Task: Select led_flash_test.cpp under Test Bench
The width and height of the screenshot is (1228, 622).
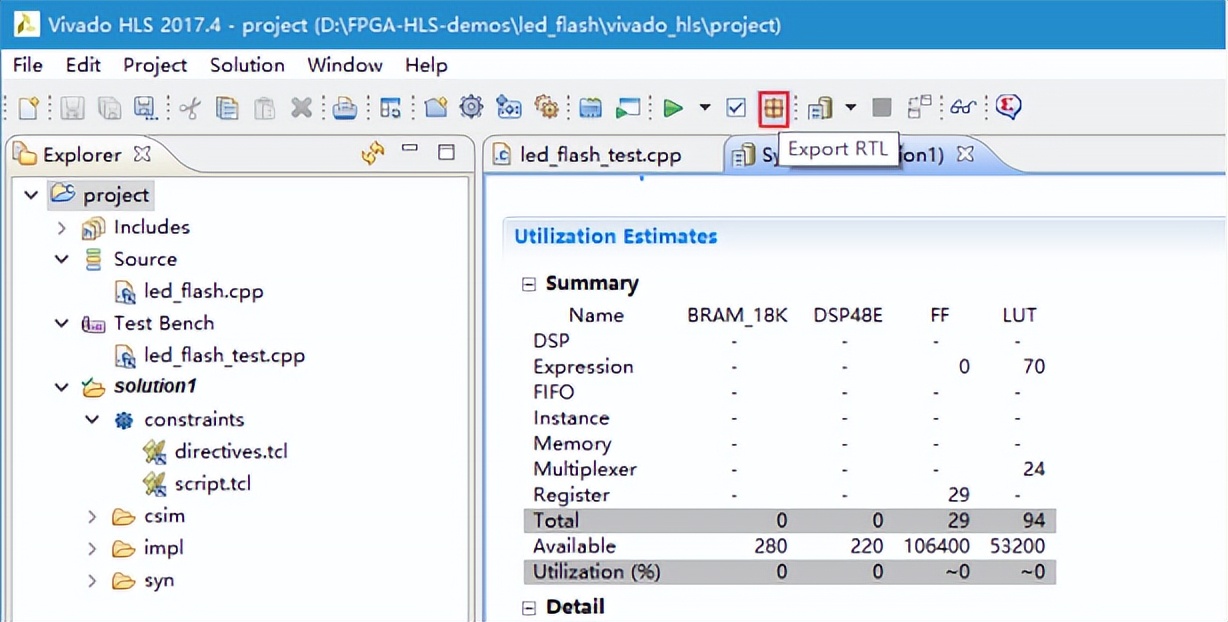Action: pyautogui.click(x=224, y=355)
